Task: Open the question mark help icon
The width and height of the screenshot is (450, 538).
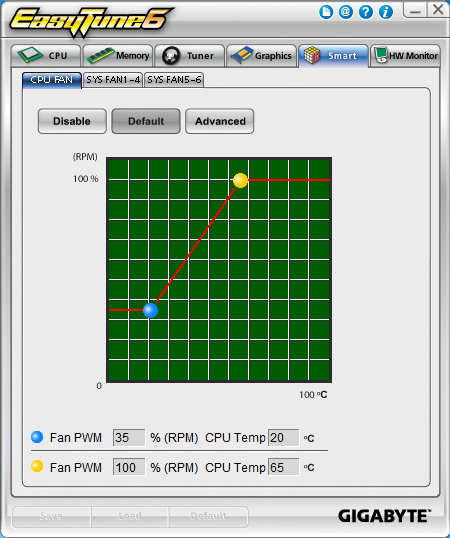Action: [366, 12]
